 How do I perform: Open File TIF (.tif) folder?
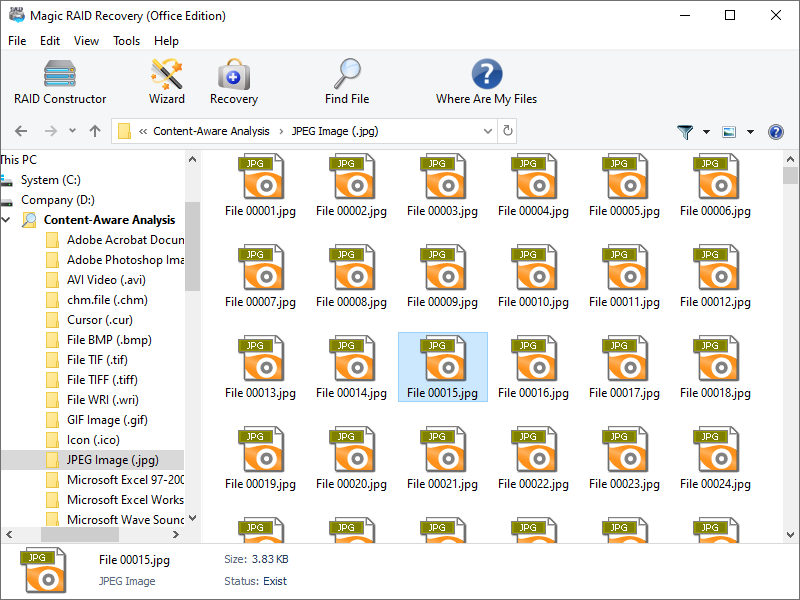pyautogui.click(x=87, y=360)
